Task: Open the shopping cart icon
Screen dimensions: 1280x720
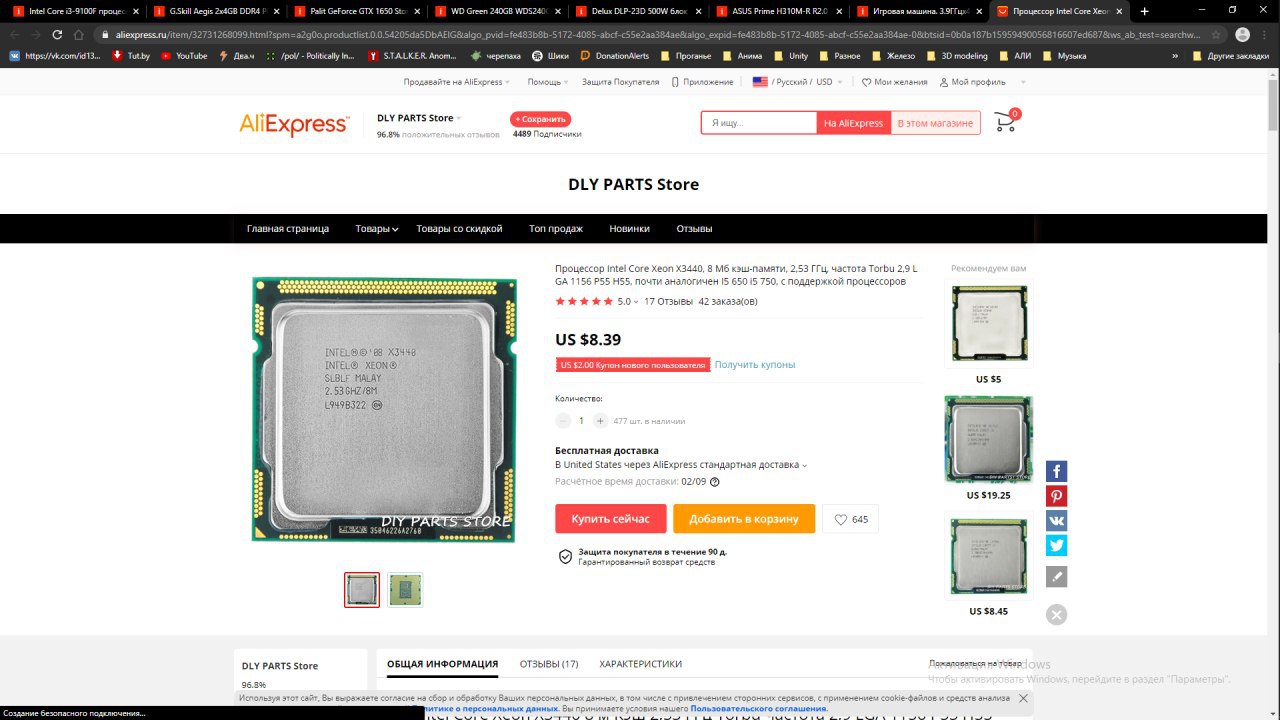Action: pos(1005,124)
